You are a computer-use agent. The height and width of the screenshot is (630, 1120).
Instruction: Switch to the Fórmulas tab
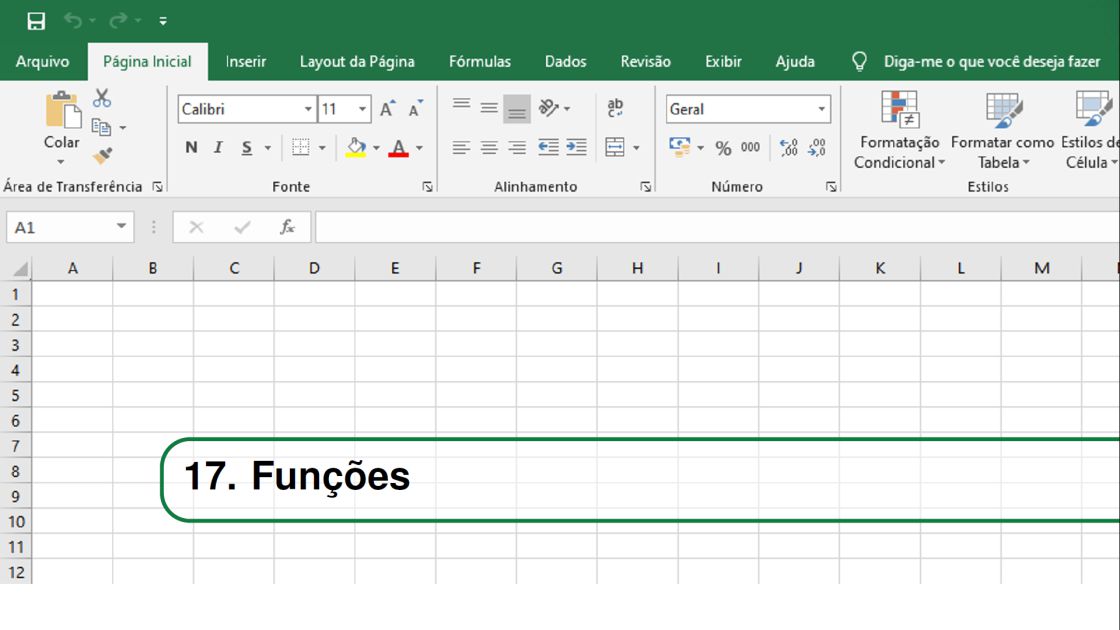click(x=480, y=61)
